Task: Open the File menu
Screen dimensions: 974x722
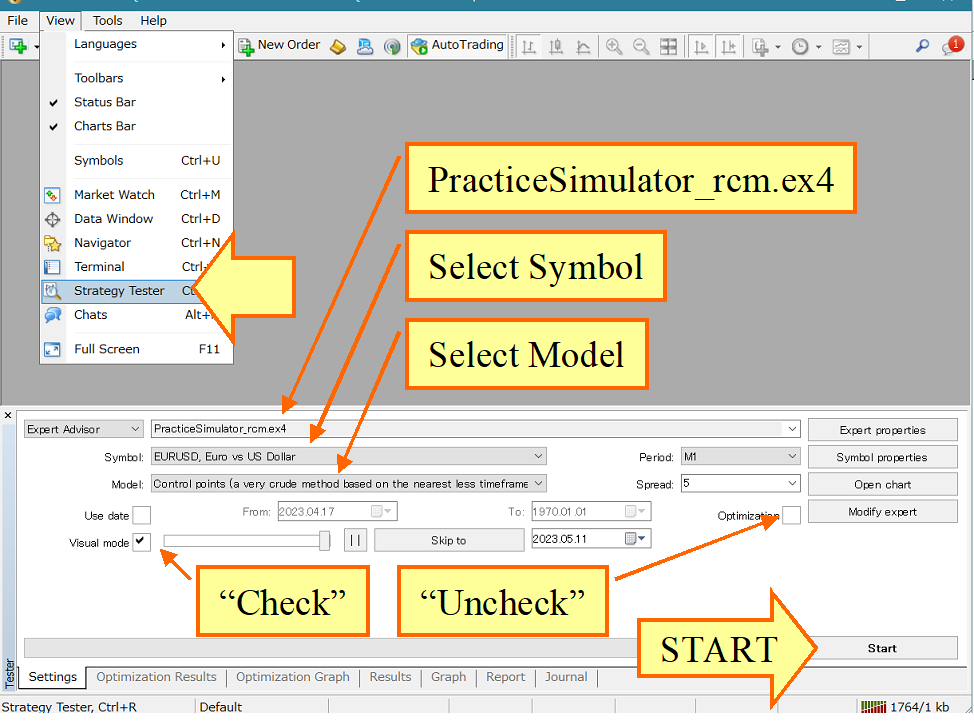Action: (x=17, y=21)
